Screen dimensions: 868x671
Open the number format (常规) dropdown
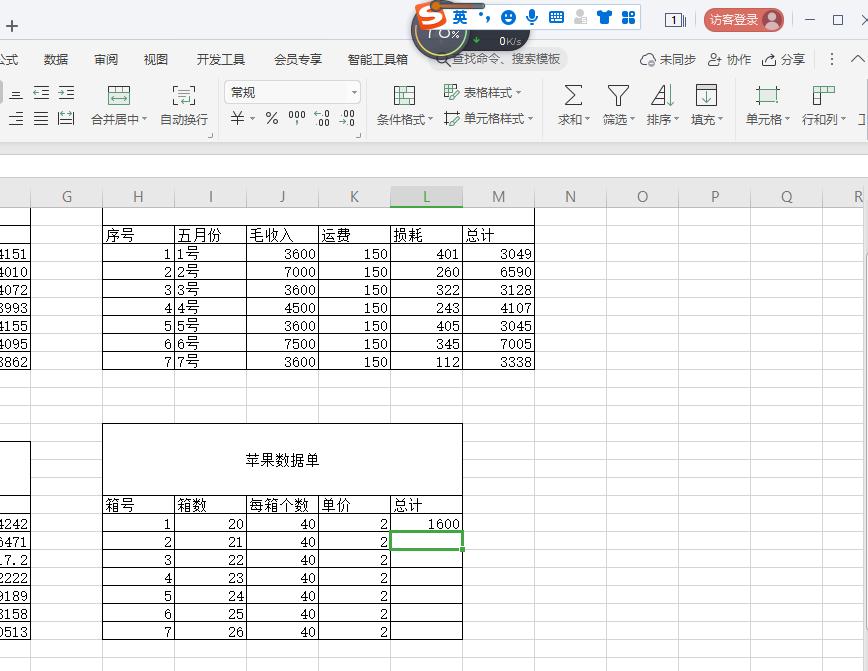point(291,91)
